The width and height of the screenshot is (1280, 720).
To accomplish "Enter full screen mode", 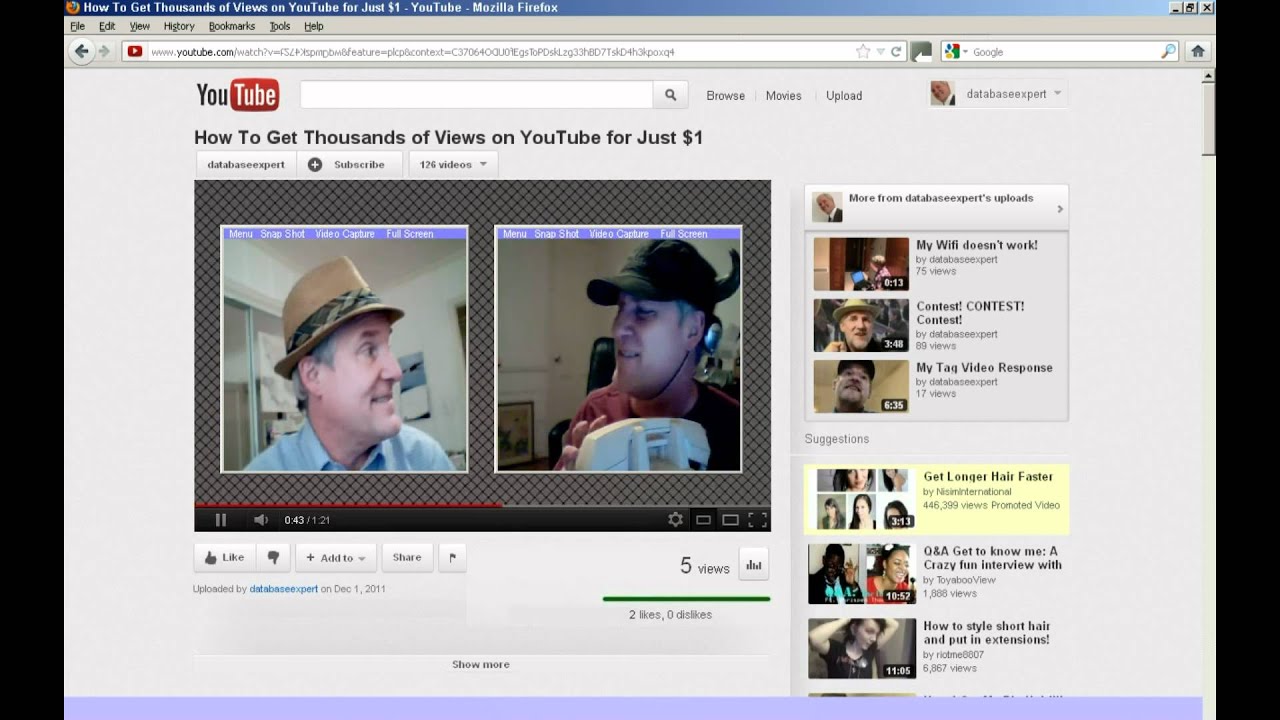I will coord(757,519).
